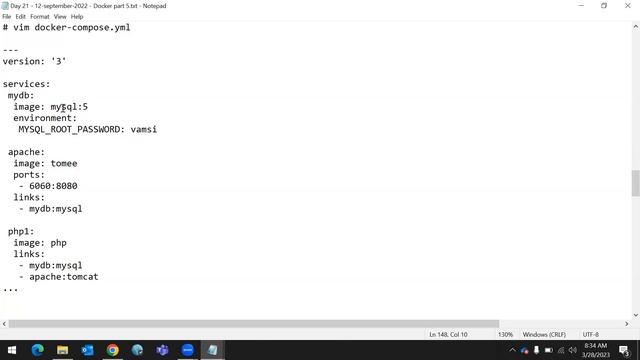Click the vertical scrollbar thumb

click(636, 183)
